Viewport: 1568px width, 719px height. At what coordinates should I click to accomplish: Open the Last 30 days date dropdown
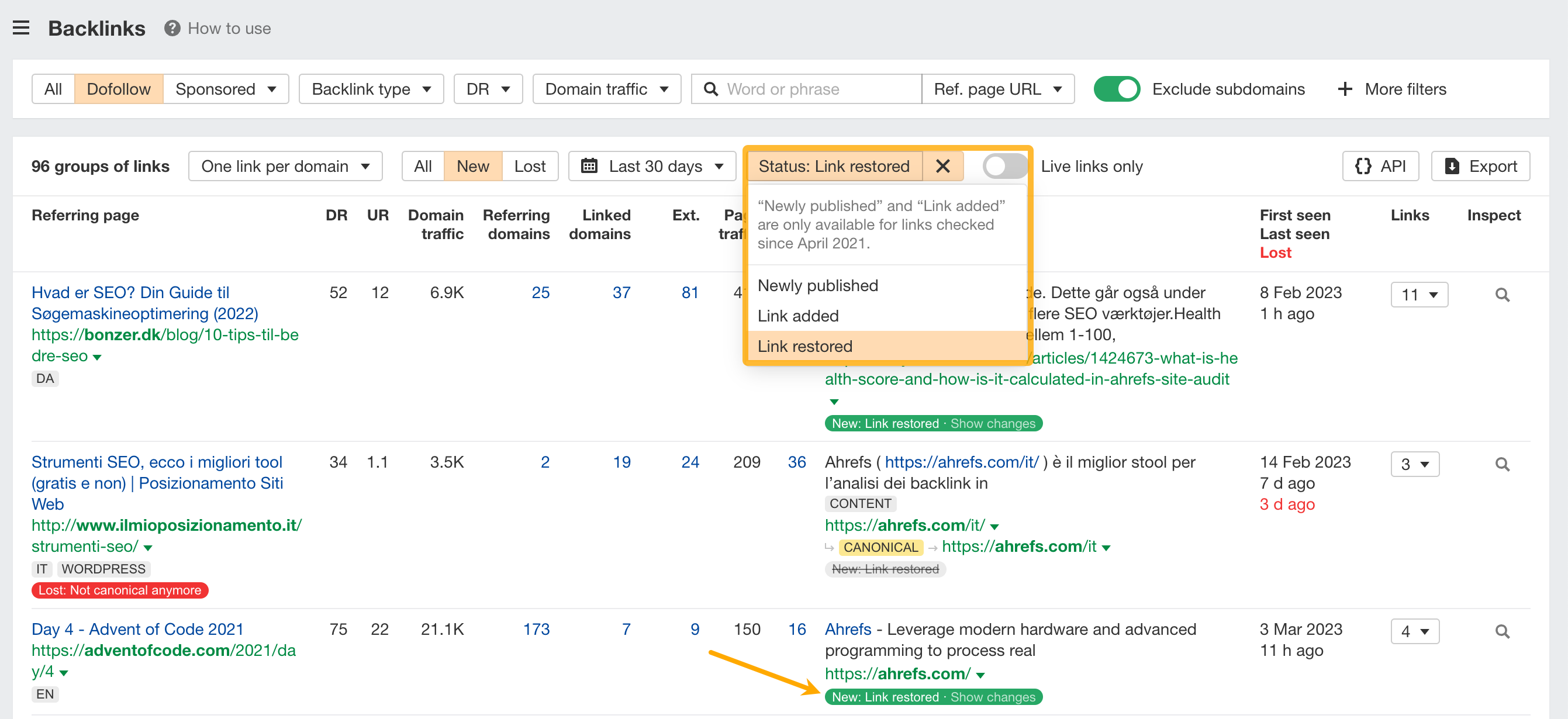pyautogui.click(x=652, y=166)
